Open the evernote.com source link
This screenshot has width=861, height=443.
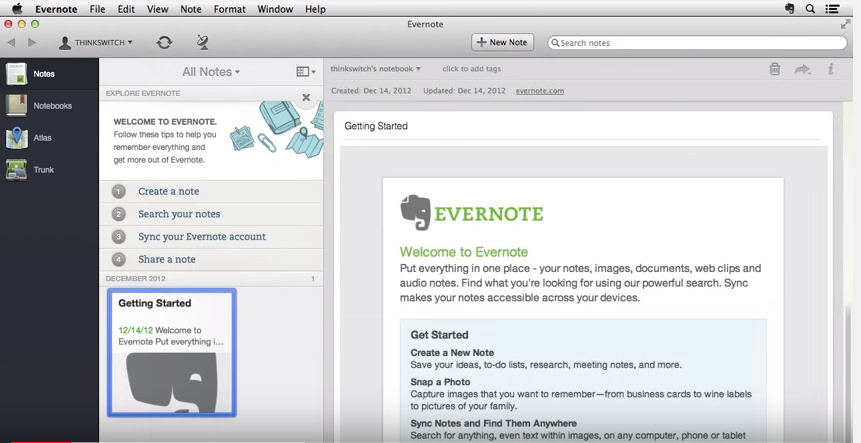click(x=539, y=91)
